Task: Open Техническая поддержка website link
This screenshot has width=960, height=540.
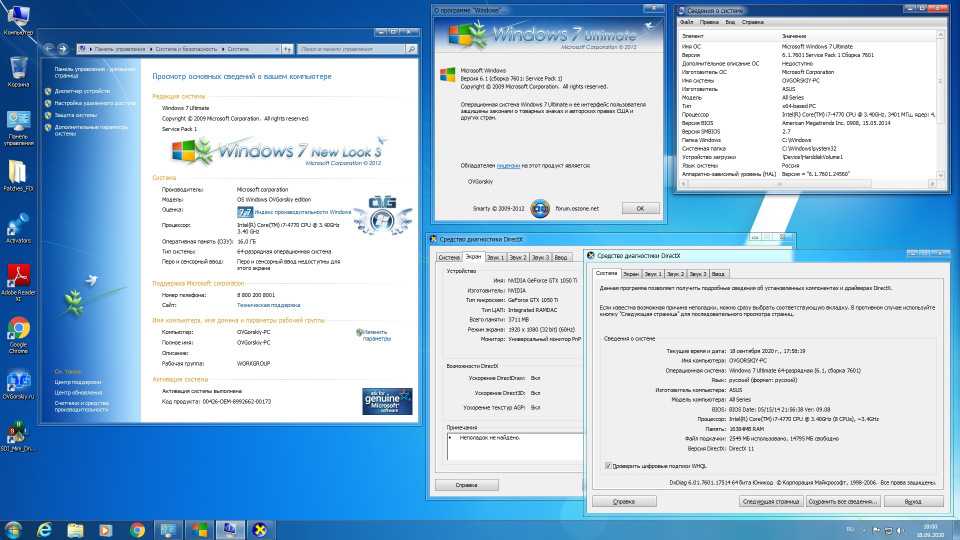Action: (x=268, y=305)
